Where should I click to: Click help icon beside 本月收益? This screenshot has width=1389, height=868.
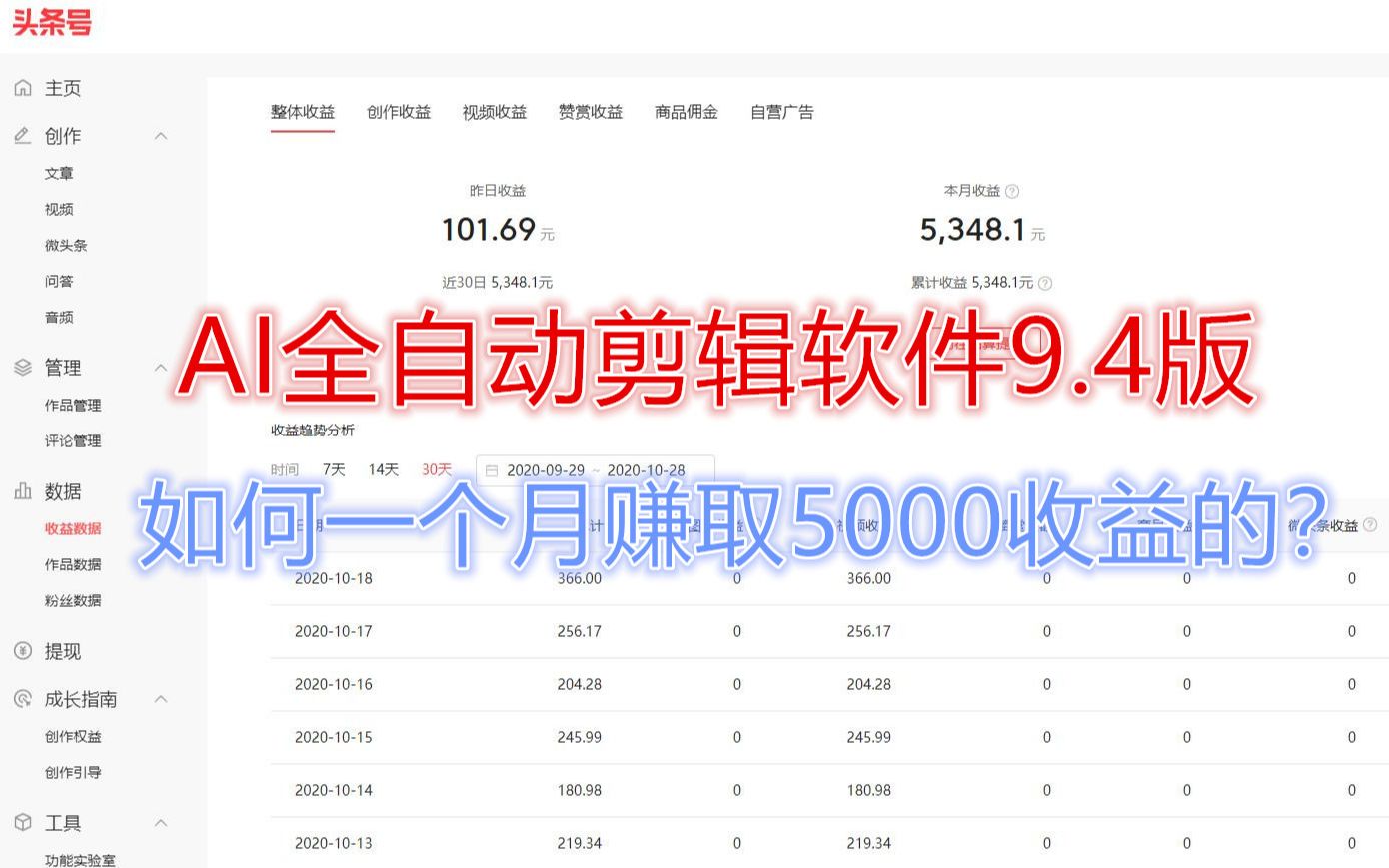coord(1012,191)
